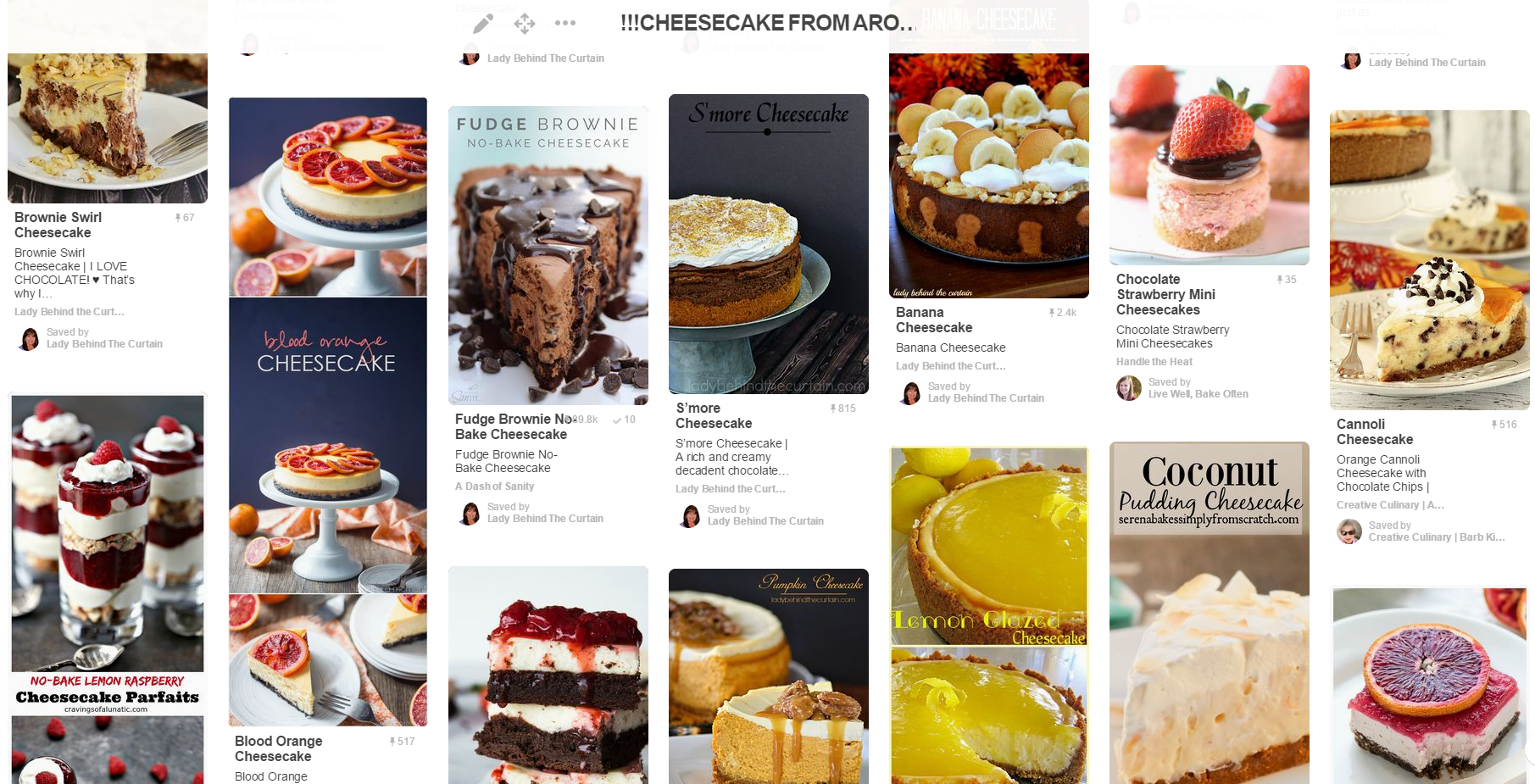Select the move pins arrows icon
The width and height of the screenshot is (1535, 784).
[x=525, y=24]
